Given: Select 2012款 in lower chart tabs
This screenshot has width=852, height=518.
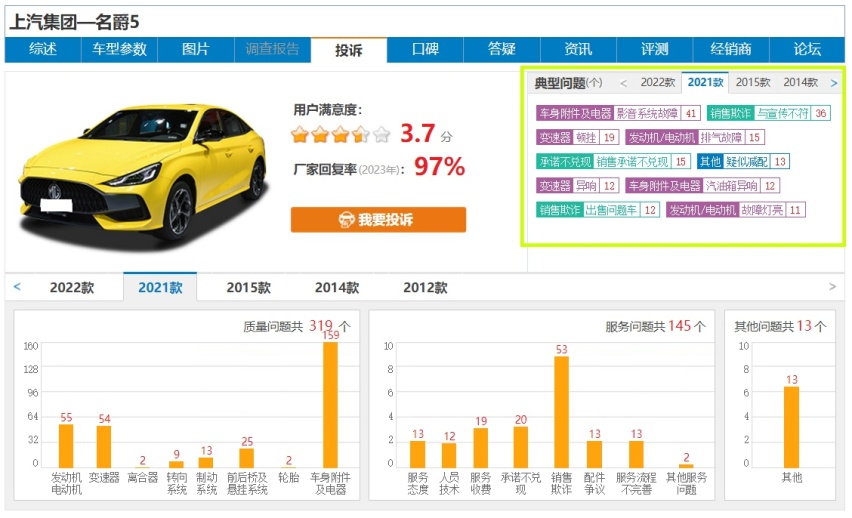Looking at the screenshot, I should pyautogui.click(x=425, y=288).
